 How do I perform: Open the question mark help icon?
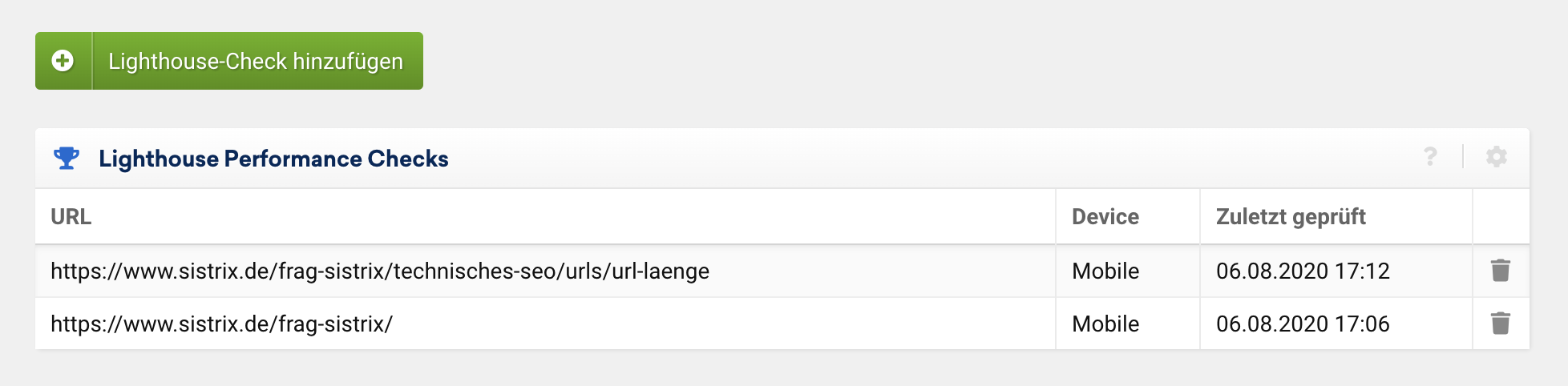coord(1430,157)
